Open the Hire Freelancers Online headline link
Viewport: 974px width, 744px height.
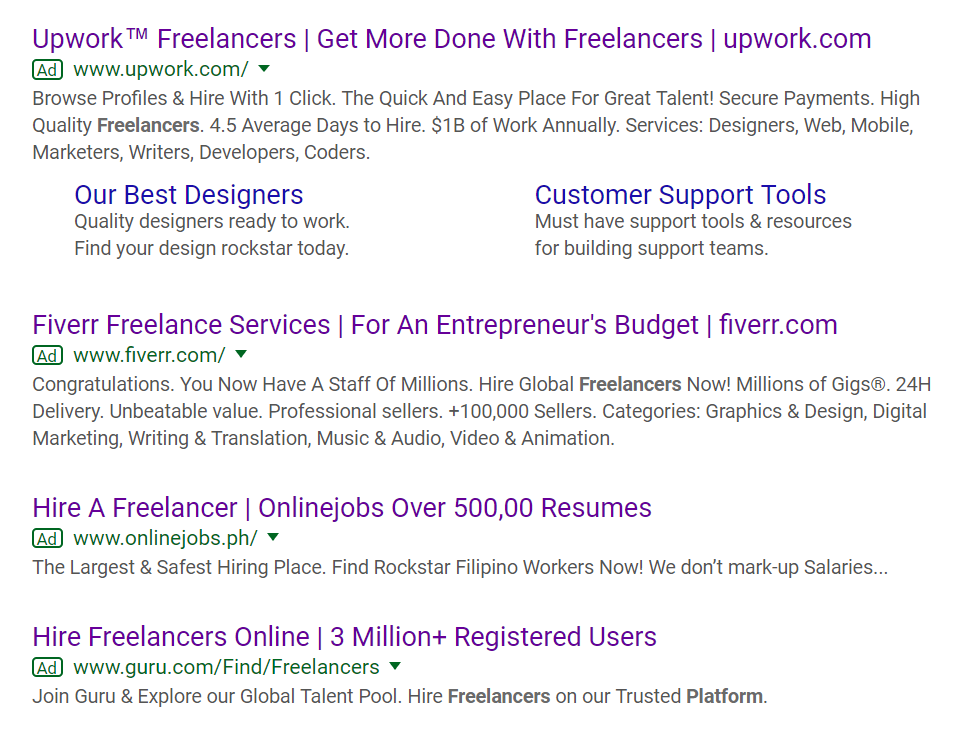coord(344,637)
